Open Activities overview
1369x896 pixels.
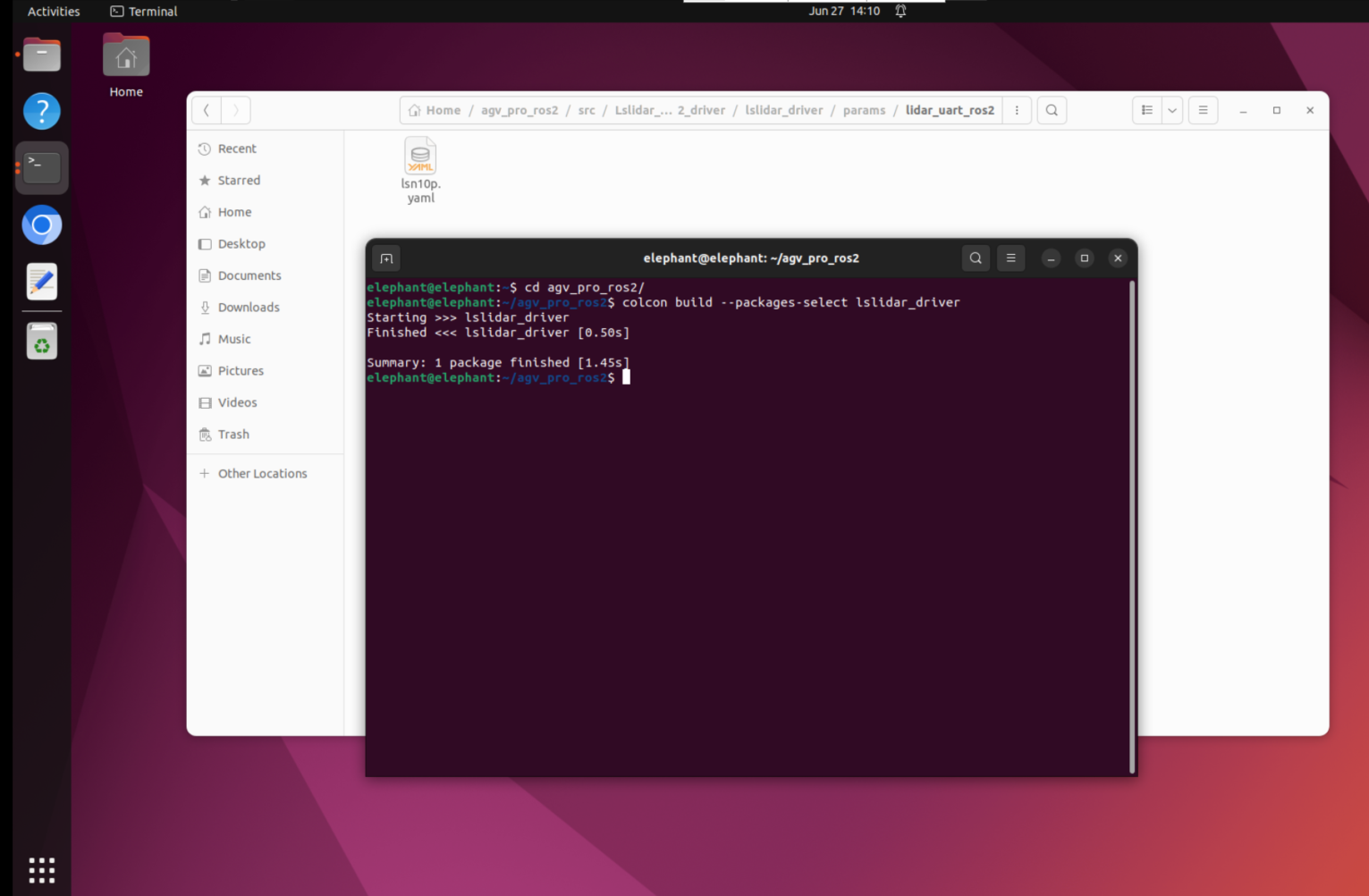(x=54, y=12)
